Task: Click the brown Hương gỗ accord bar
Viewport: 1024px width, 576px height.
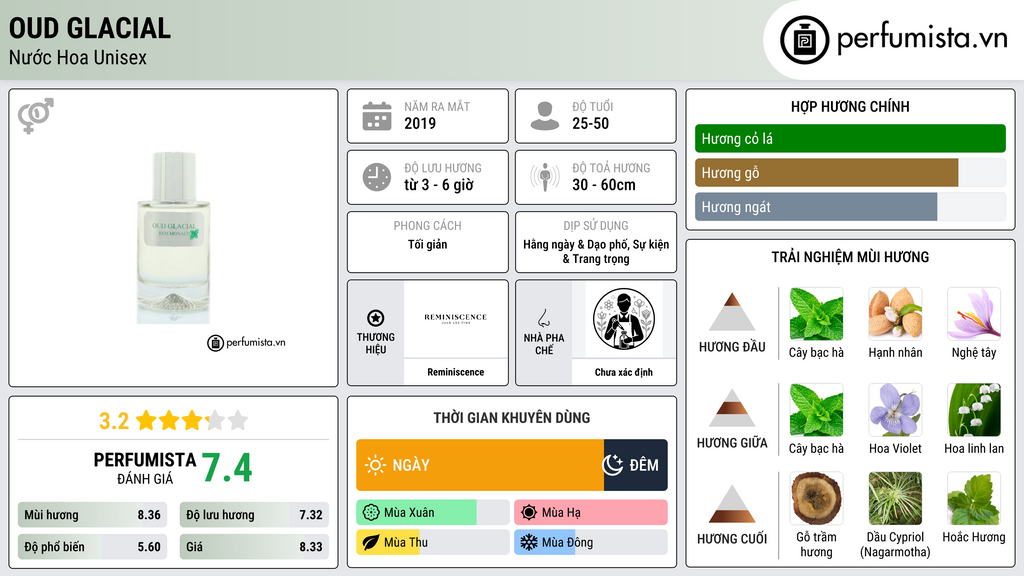Action: coord(826,172)
